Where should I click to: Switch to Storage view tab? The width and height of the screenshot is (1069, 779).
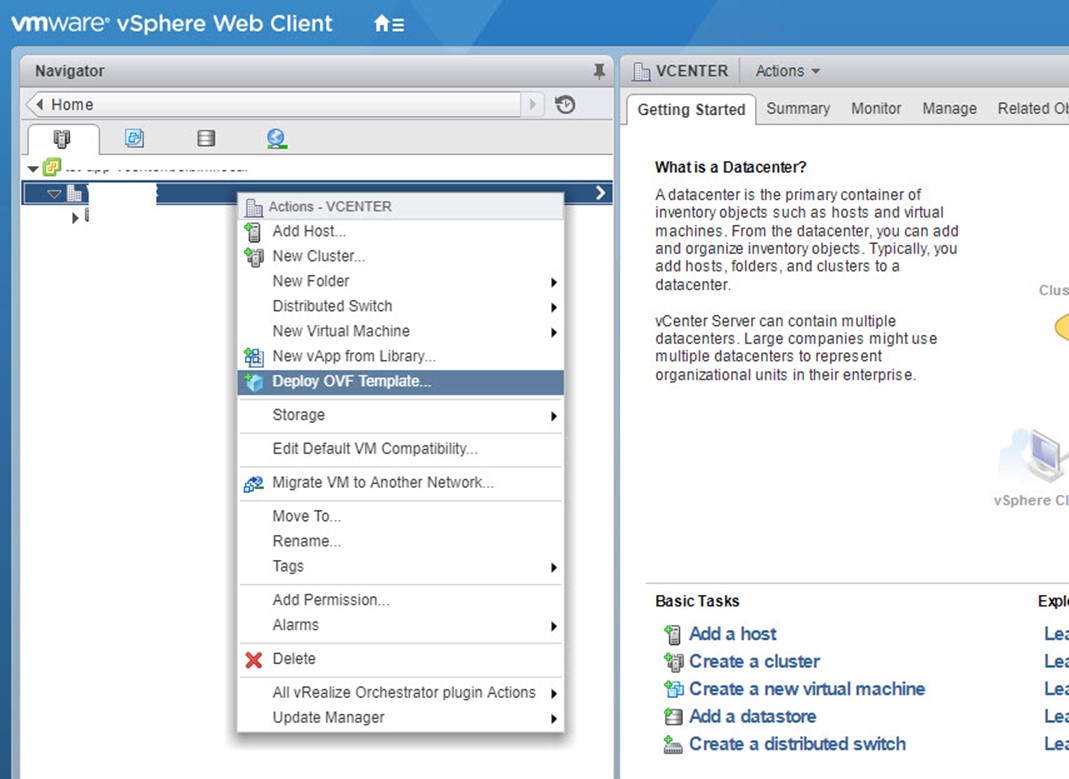coord(206,138)
